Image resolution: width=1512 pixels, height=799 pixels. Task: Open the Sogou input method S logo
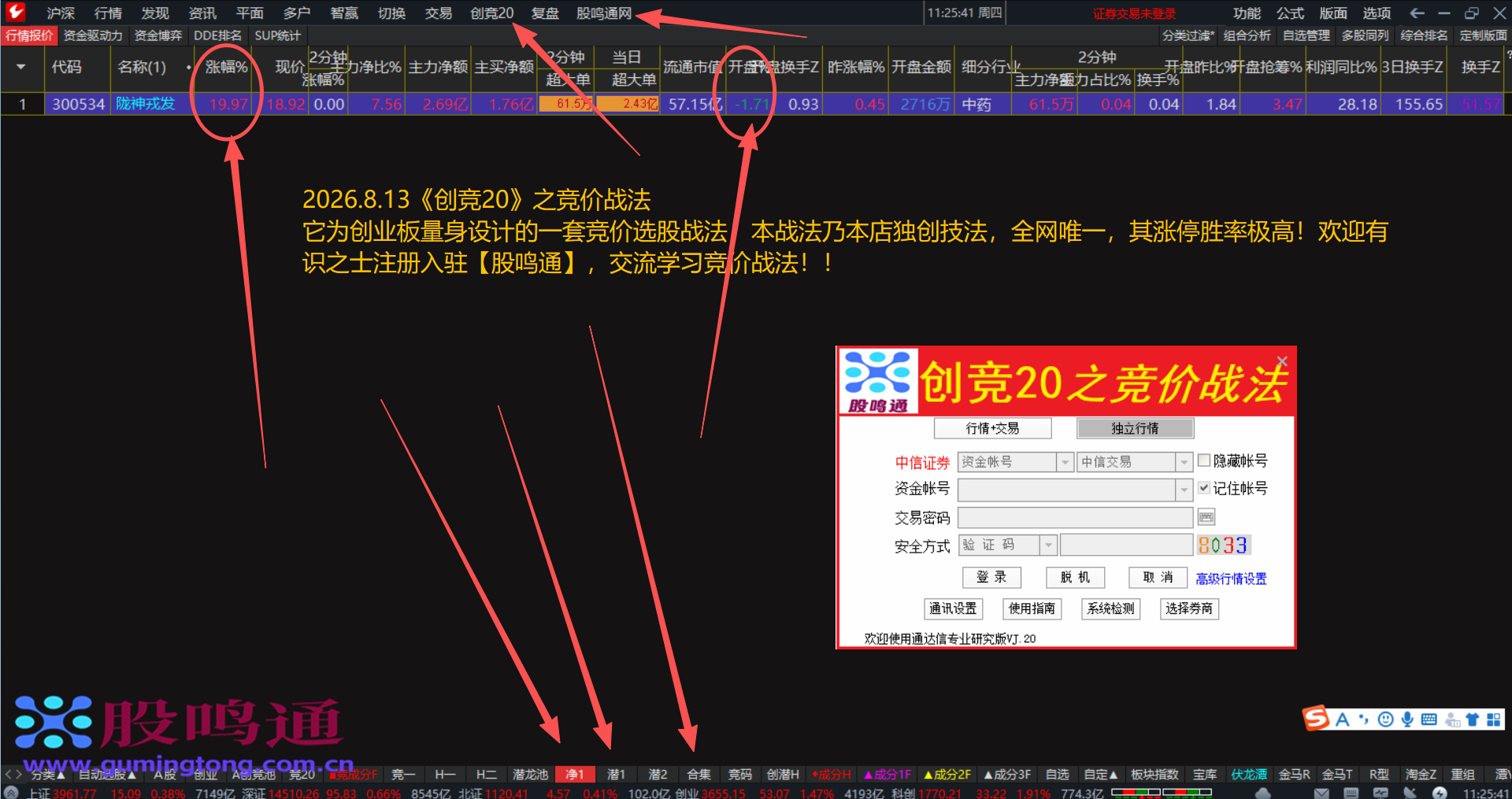[x=1315, y=718]
